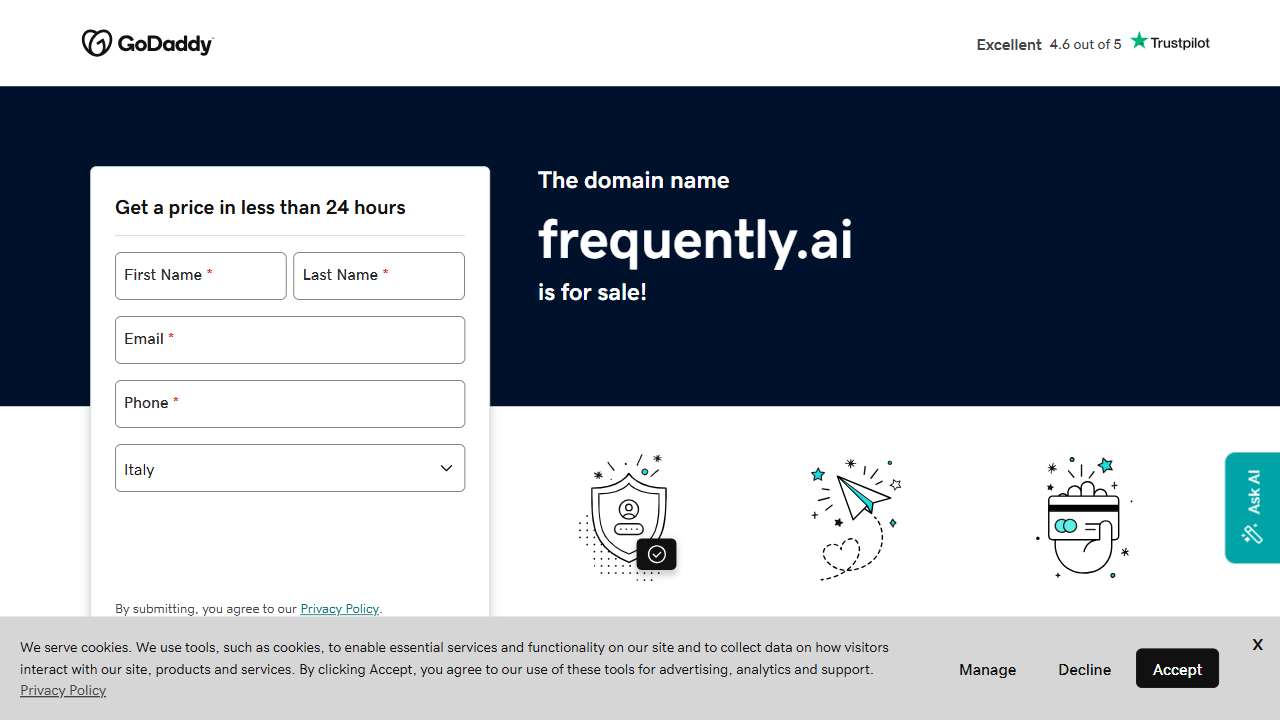This screenshot has width=1280, height=720.
Task: Click the Trustpilot star icon
Action: (1139, 40)
